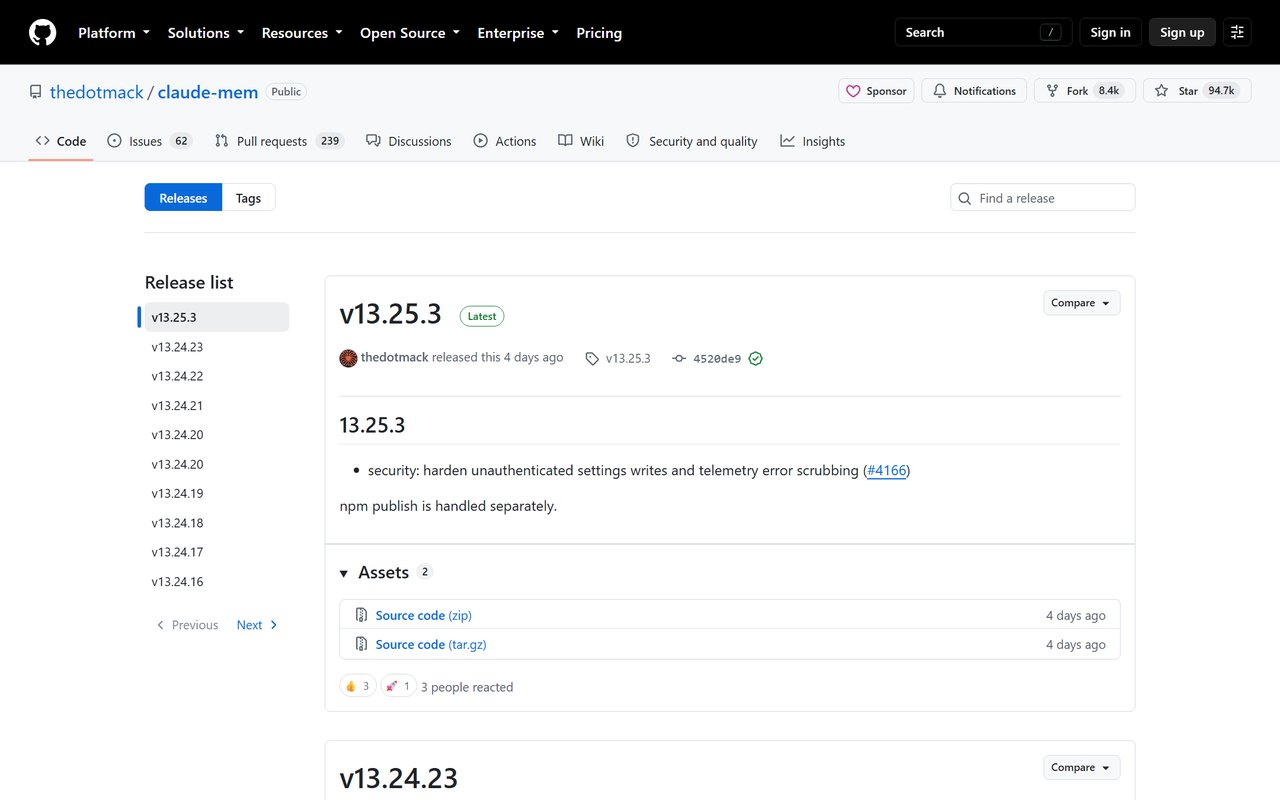Expand the Platform menu
Screen dimensions: 1280x800
114,33
